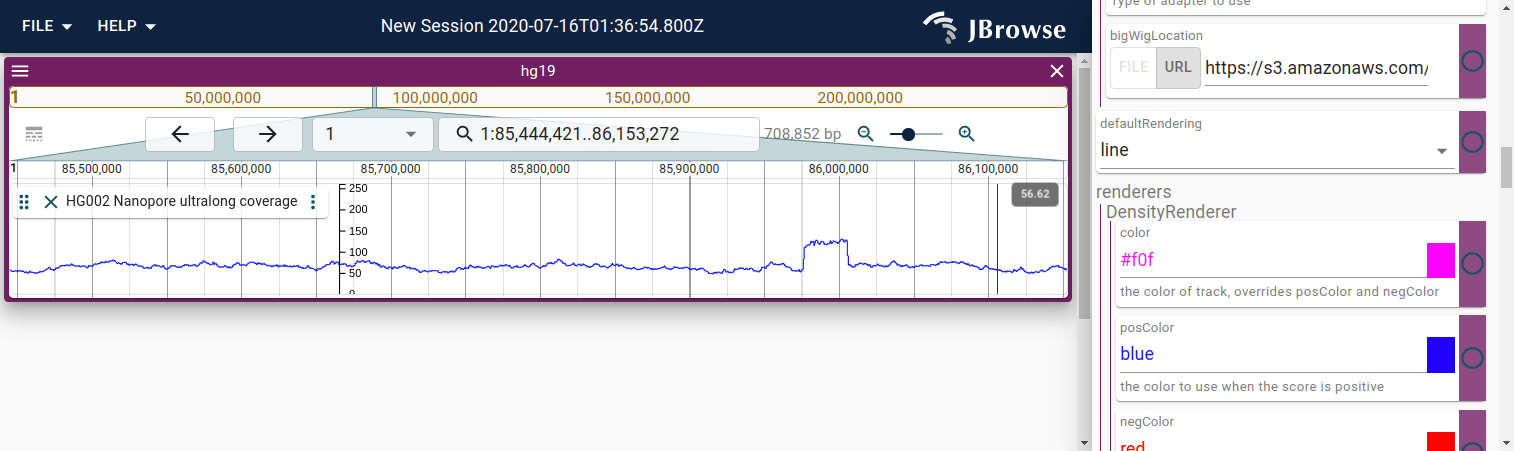Toggle the circle button beside bigWigLocation
This screenshot has height=451, width=1514.
click(1472, 61)
